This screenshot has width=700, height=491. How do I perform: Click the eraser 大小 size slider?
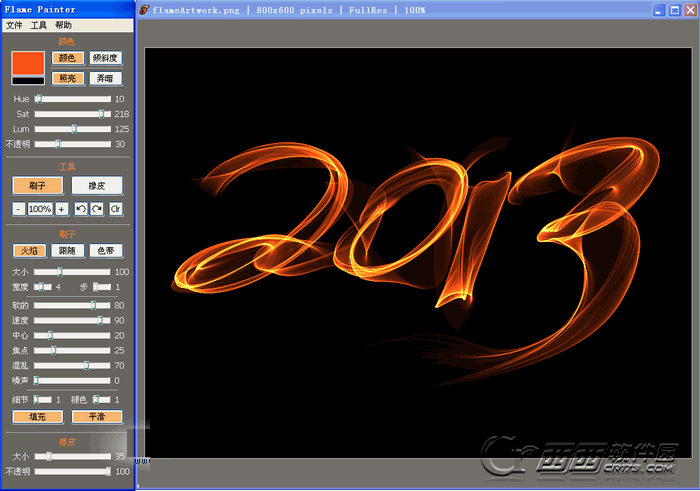pos(73,456)
